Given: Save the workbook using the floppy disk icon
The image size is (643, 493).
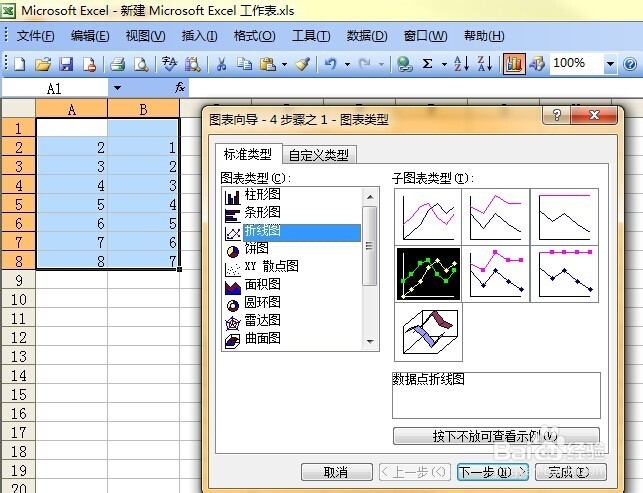Looking at the screenshot, I should (x=66, y=64).
